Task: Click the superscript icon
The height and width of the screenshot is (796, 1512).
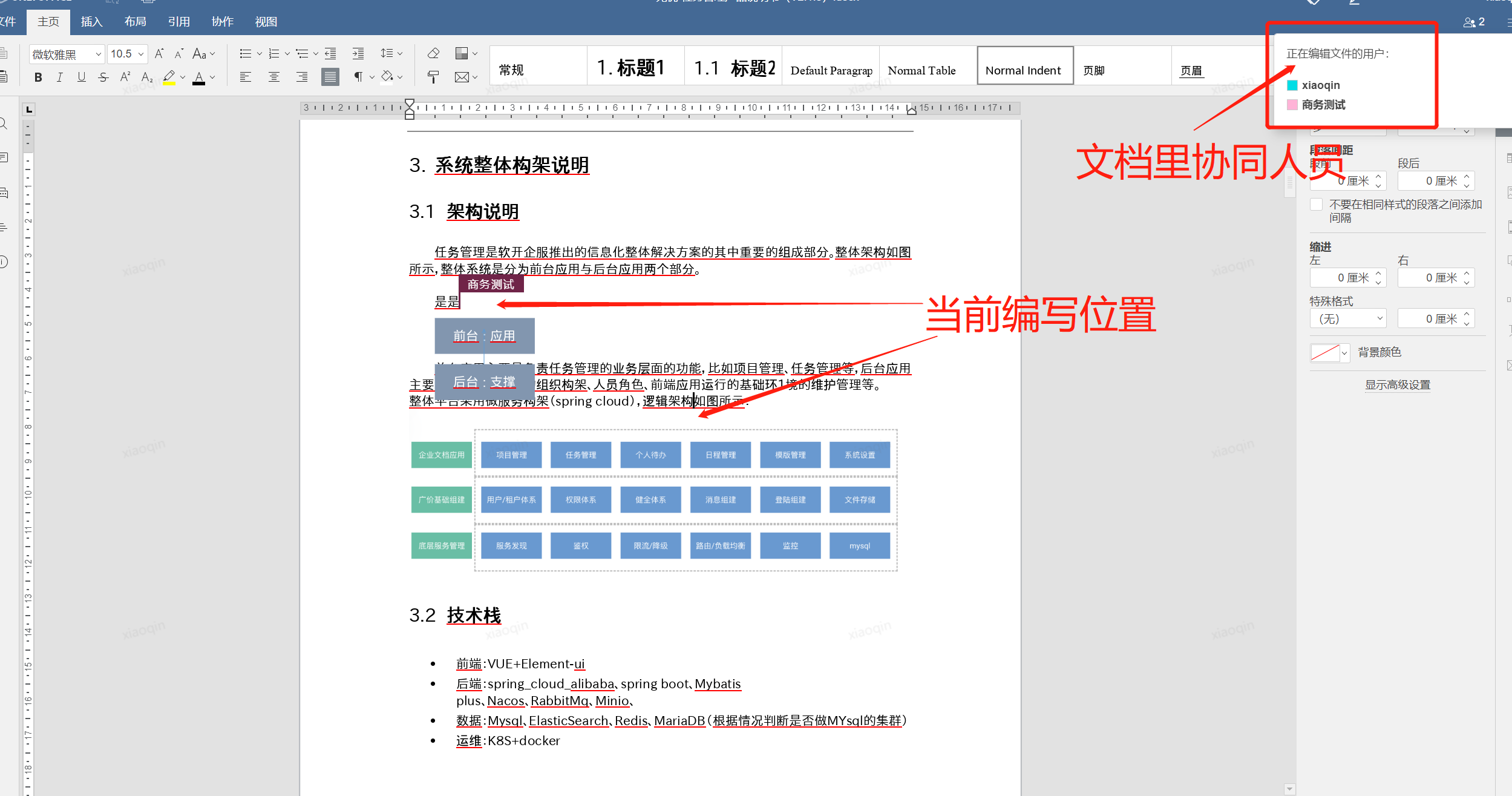Action: click(125, 77)
